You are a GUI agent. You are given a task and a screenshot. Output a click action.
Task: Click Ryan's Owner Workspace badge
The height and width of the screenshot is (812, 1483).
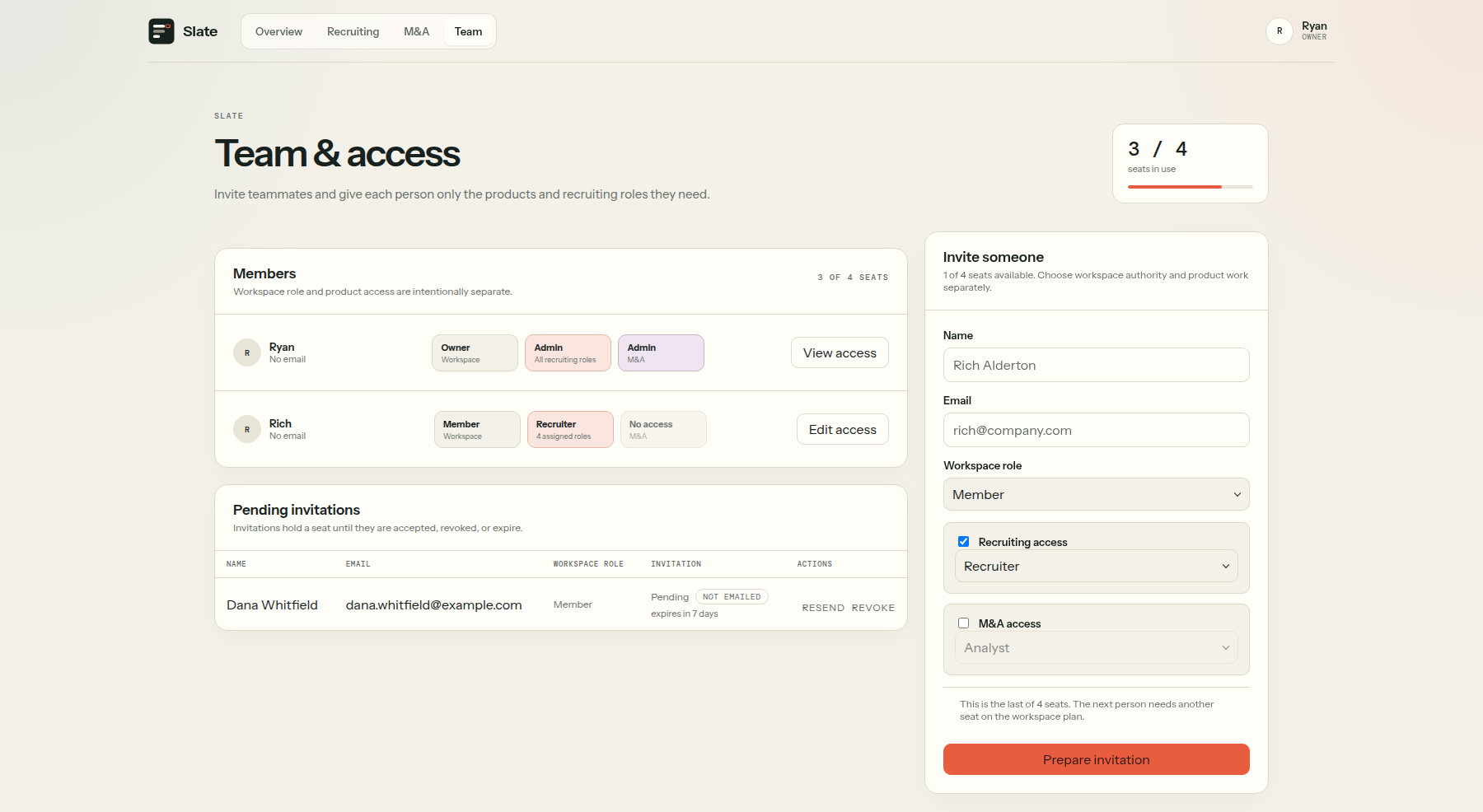475,352
